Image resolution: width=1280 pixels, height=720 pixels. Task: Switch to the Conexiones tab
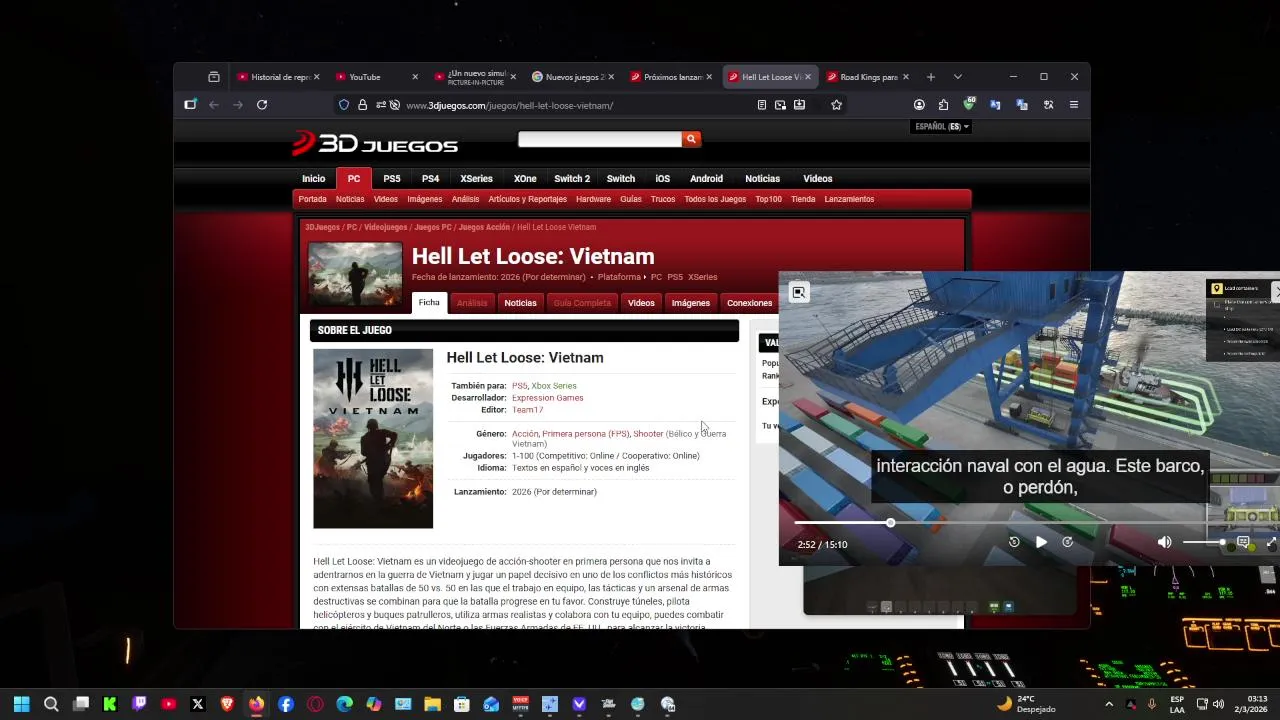pos(749,303)
